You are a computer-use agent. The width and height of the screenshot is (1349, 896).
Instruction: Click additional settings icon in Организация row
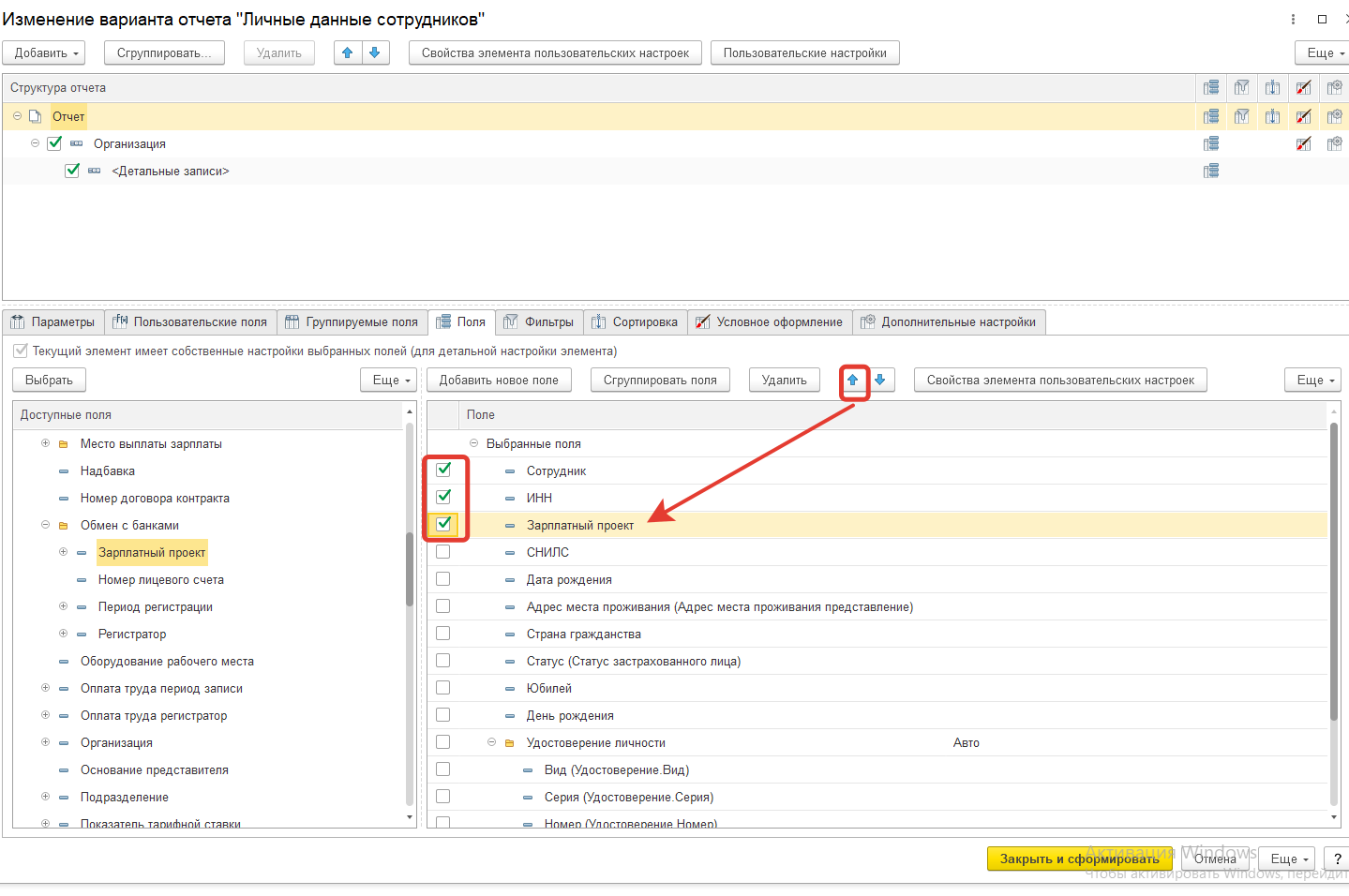pyautogui.click(x=1334, y=143)
